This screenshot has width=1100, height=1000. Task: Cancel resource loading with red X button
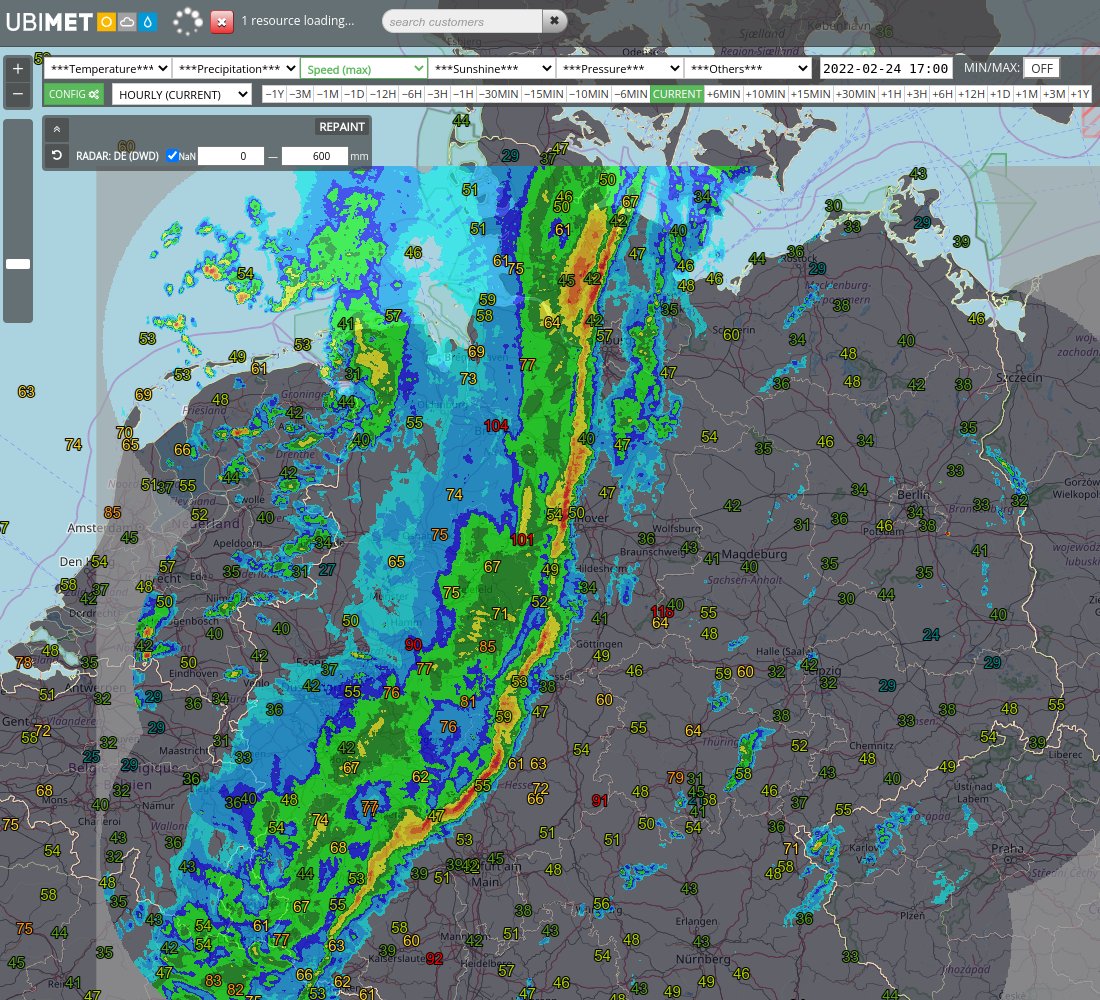click(x=222, y=22)
